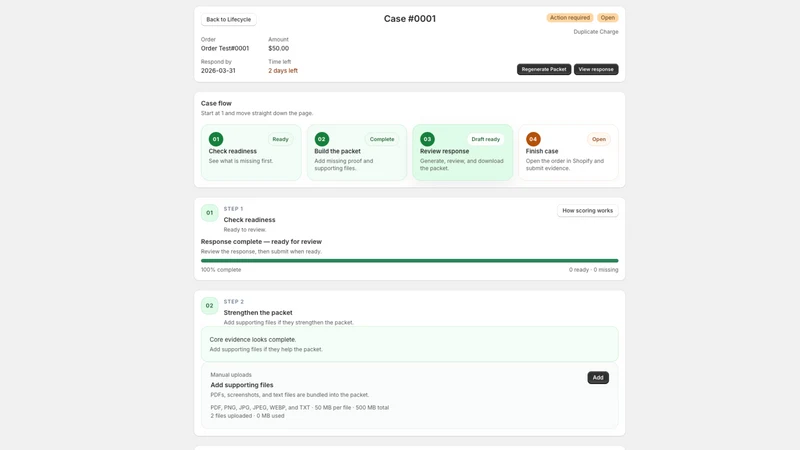Click the 2 days left text
Image resolution: width=800 pixels, height=450 pixels.
tap(283, 71)
